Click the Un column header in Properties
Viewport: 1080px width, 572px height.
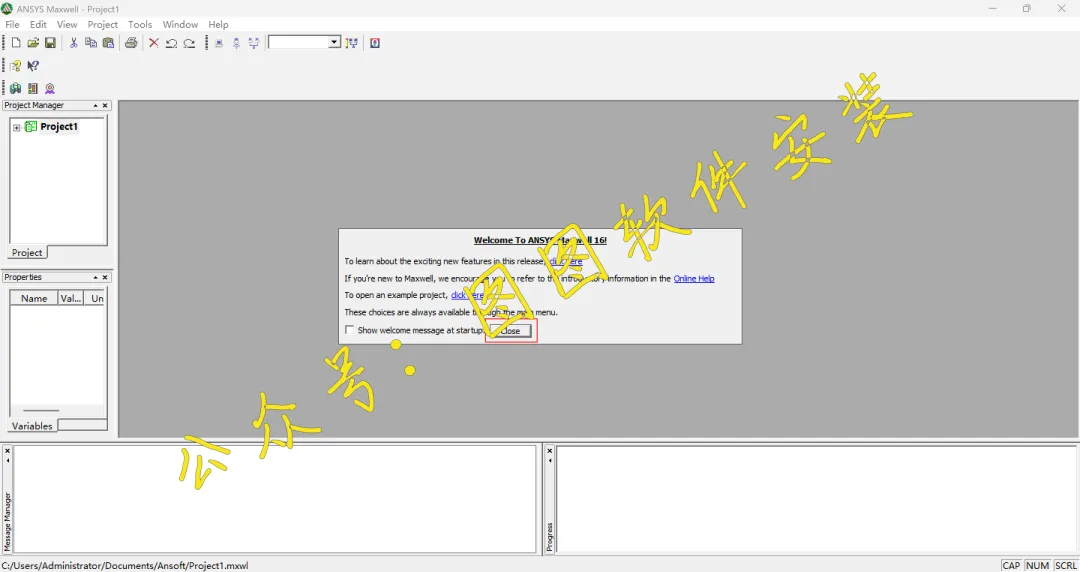[96, 298]
